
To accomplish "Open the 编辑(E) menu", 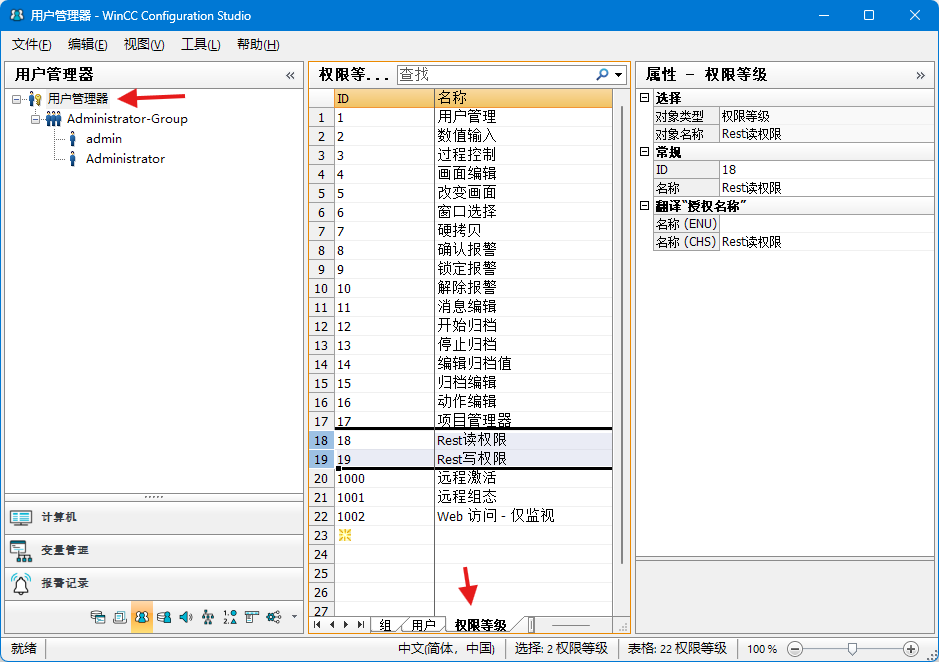I will click(x=87, y=44).
